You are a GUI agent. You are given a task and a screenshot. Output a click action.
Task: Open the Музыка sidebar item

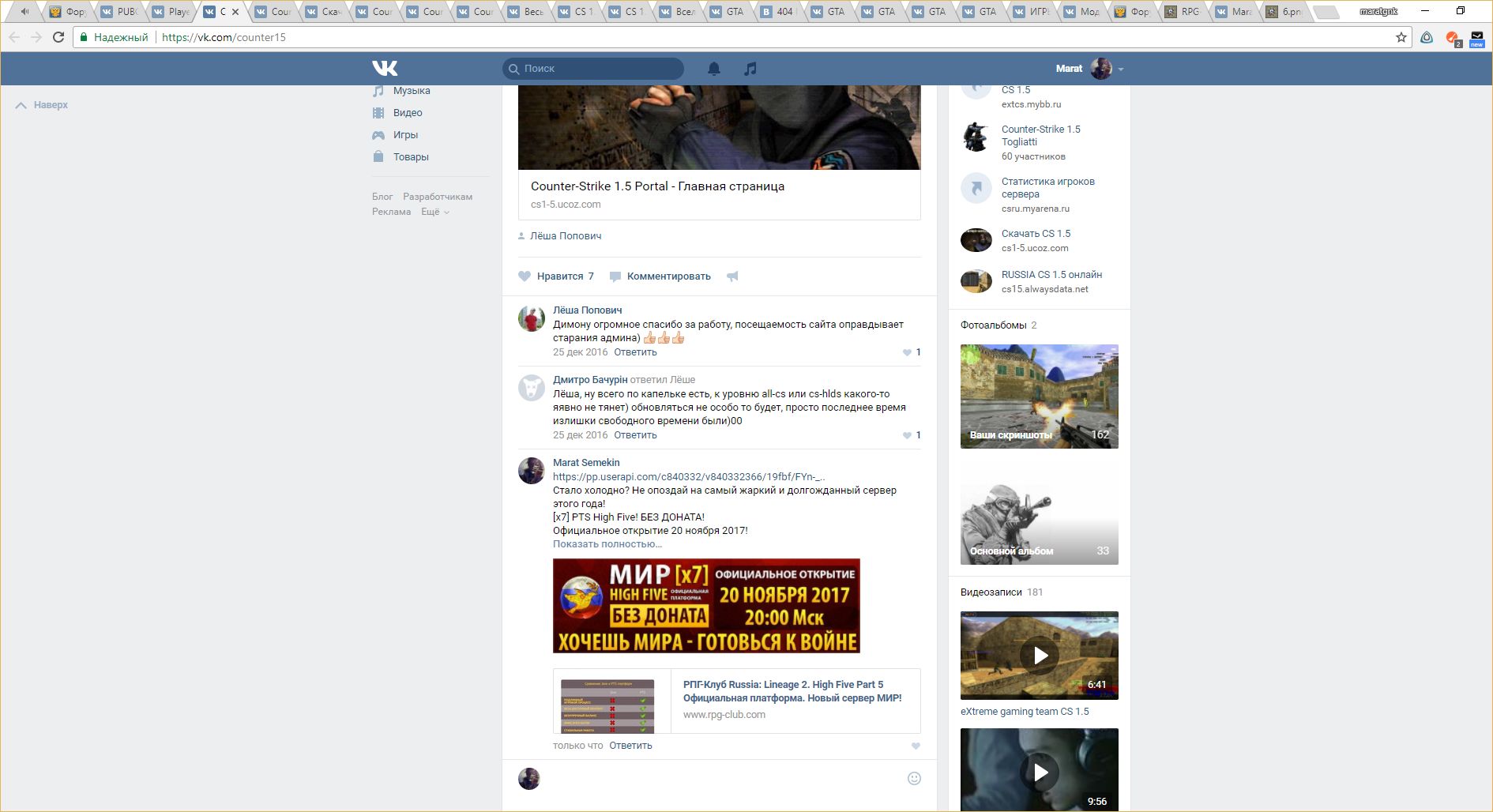click(401, 91)
